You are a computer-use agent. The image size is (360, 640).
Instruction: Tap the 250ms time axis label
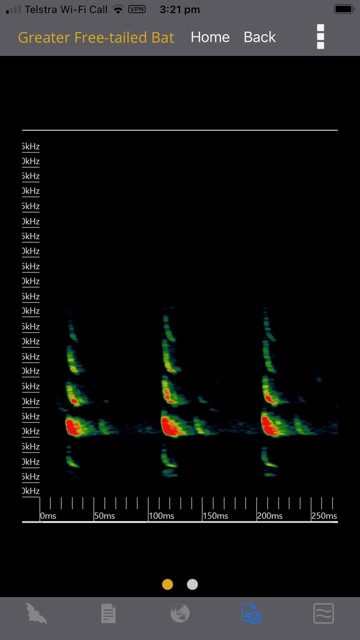(x=324, y=516)
